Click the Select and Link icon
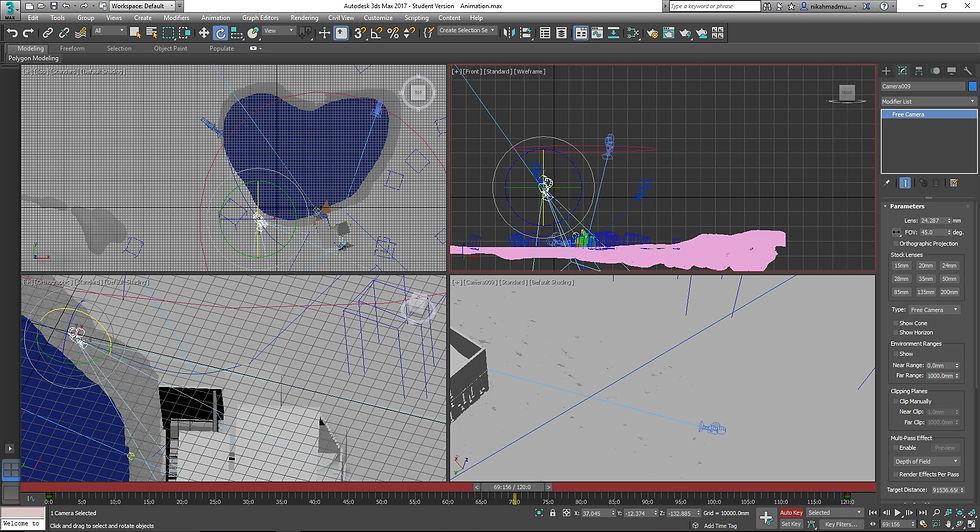Screen dimensions: 980x532 click(x=48, y=33)
